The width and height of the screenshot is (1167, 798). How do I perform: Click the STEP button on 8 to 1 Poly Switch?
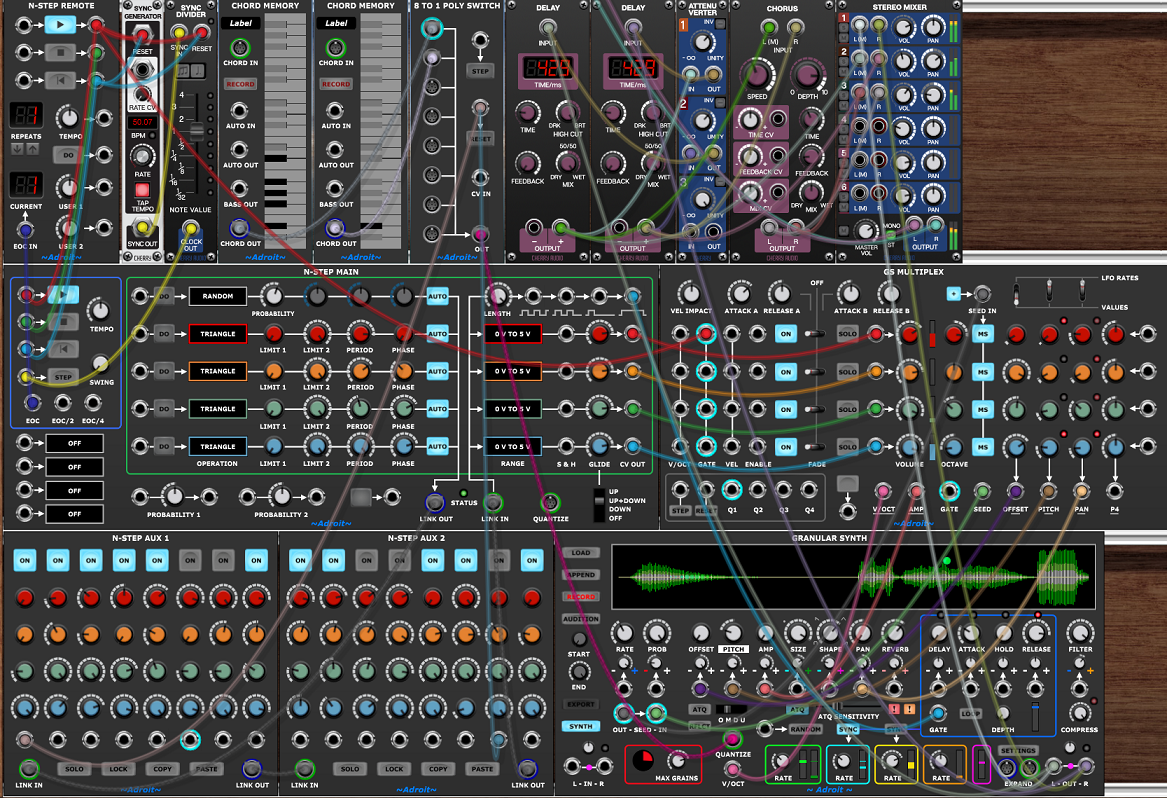481,71
